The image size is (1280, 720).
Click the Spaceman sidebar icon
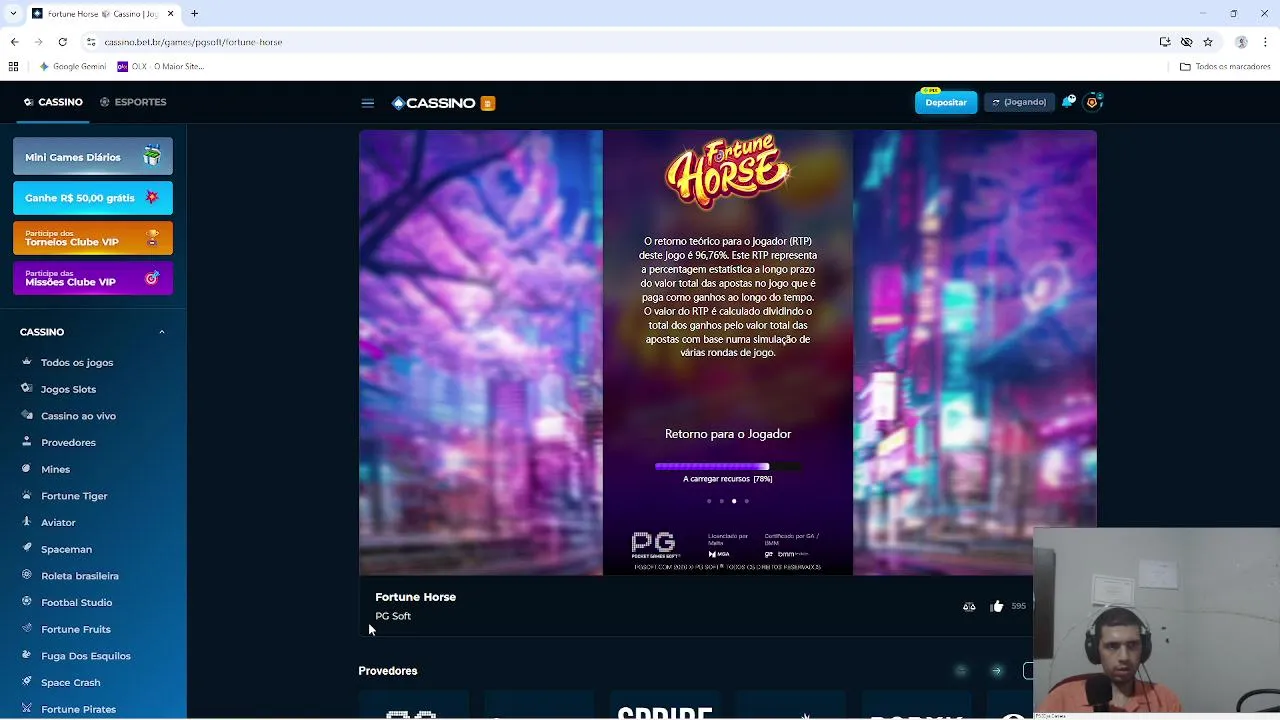[27, 548]
